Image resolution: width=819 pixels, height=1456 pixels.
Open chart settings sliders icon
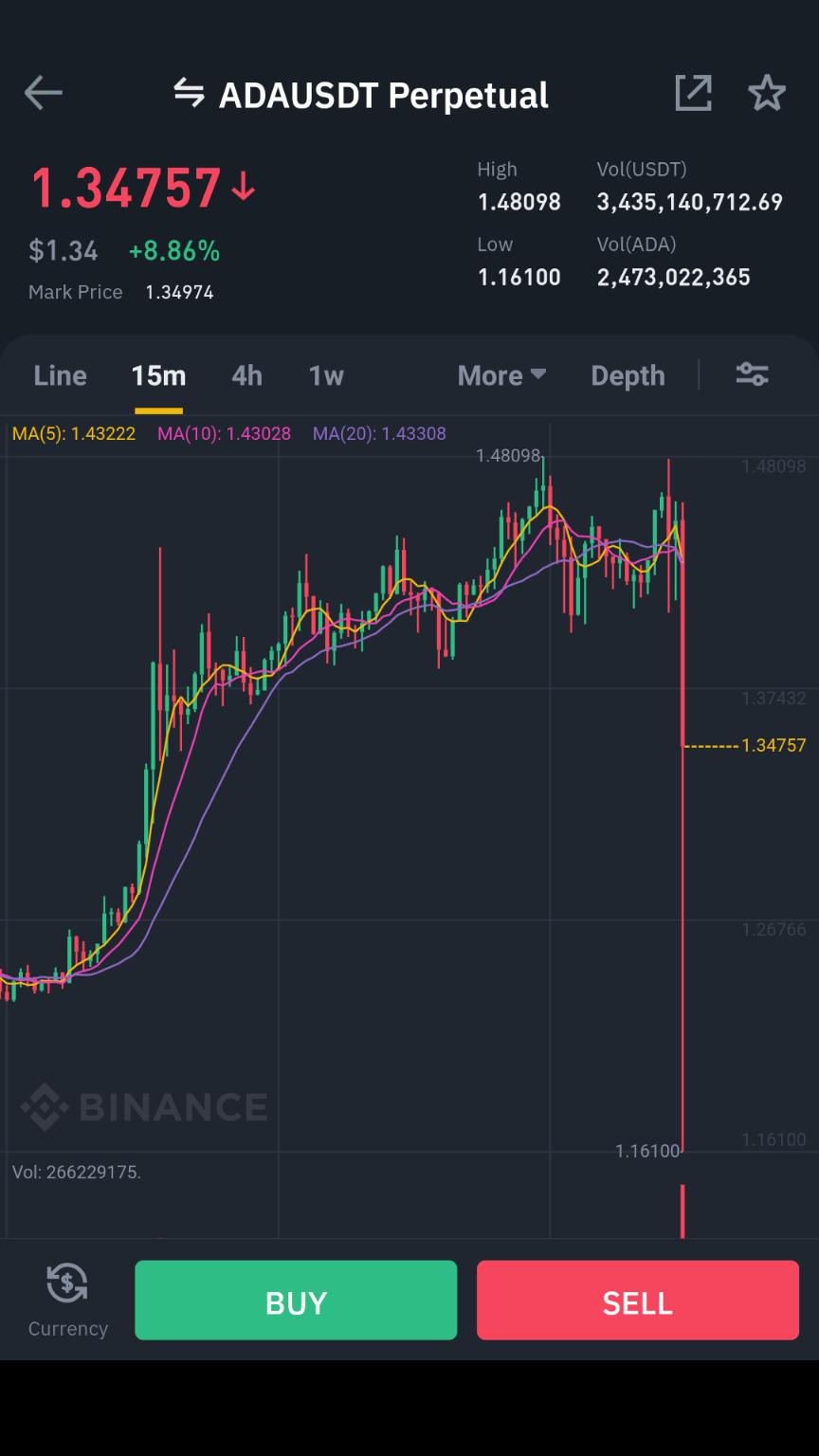752,374
